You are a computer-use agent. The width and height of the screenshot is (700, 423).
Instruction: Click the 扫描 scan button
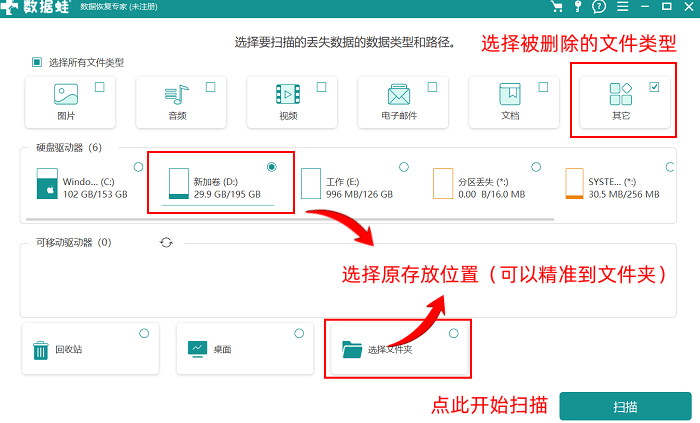(x=625, y=406)
